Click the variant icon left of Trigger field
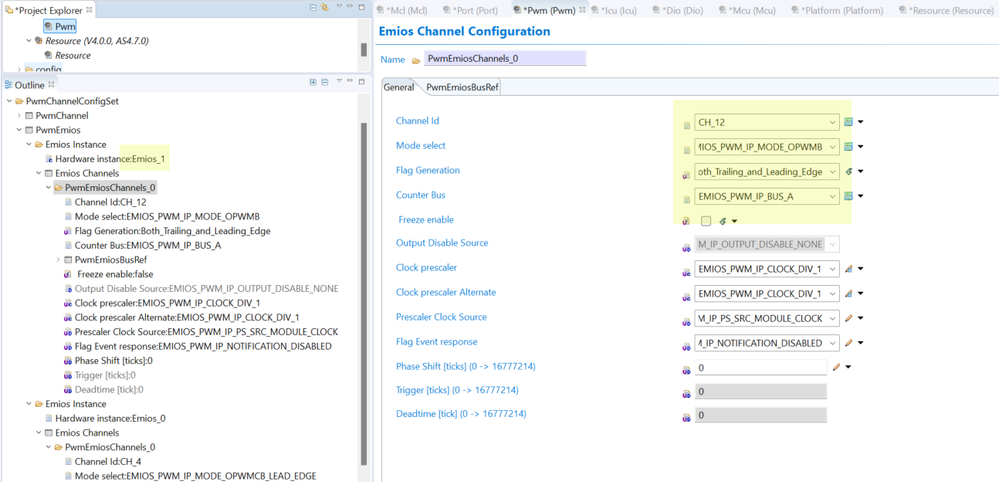999x482 pixels. click(x=686, y=394)
